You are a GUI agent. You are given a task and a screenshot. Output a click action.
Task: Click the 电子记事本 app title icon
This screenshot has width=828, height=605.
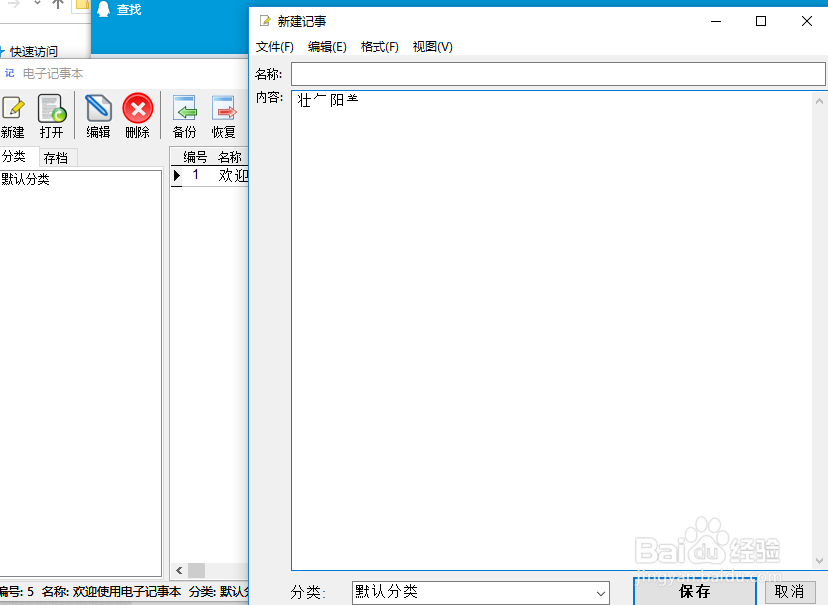point(10,73)
